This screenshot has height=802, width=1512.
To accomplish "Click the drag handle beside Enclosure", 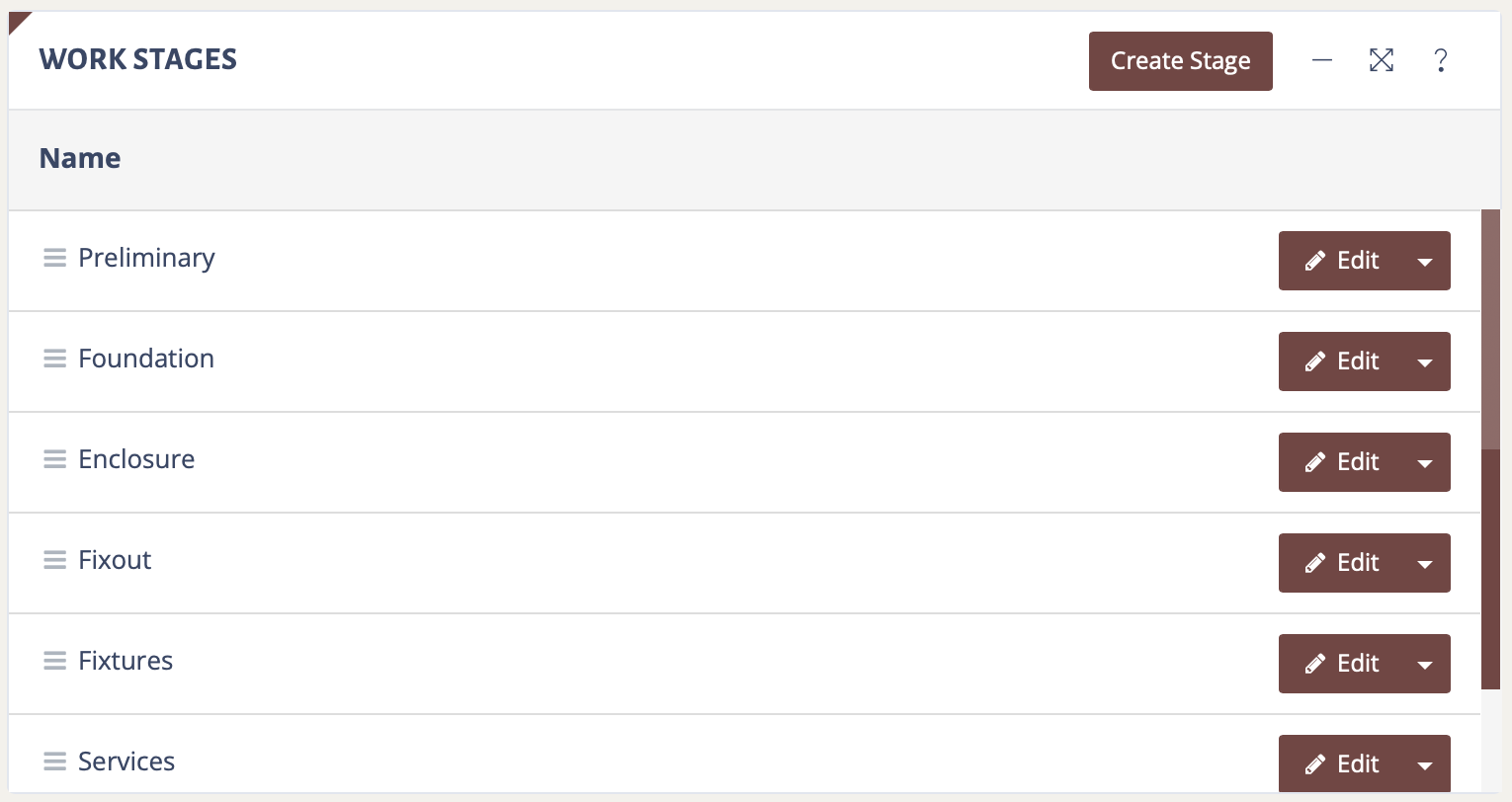I will (55, 459).
